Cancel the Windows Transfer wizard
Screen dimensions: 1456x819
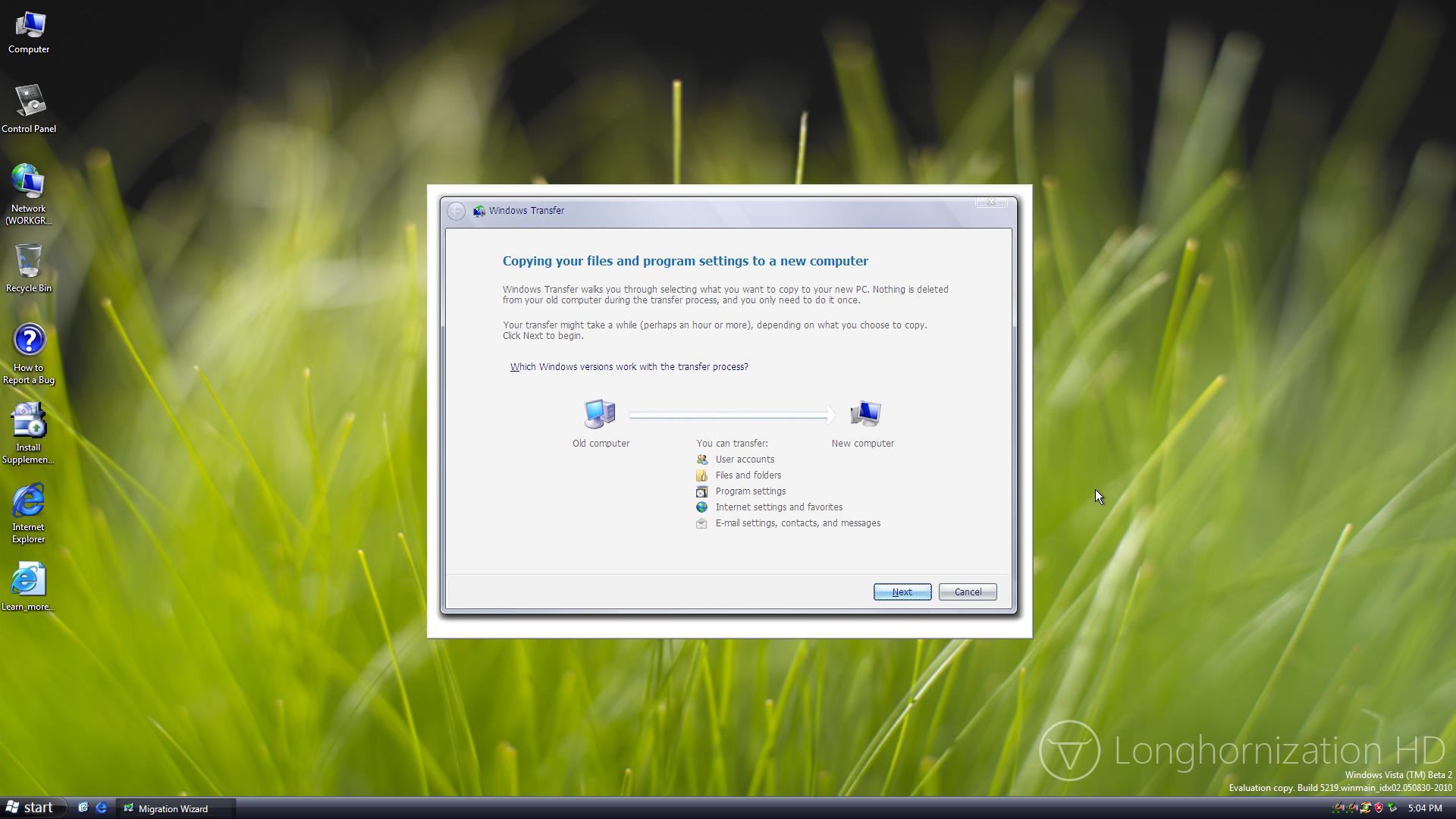click(x=967, y=591)
